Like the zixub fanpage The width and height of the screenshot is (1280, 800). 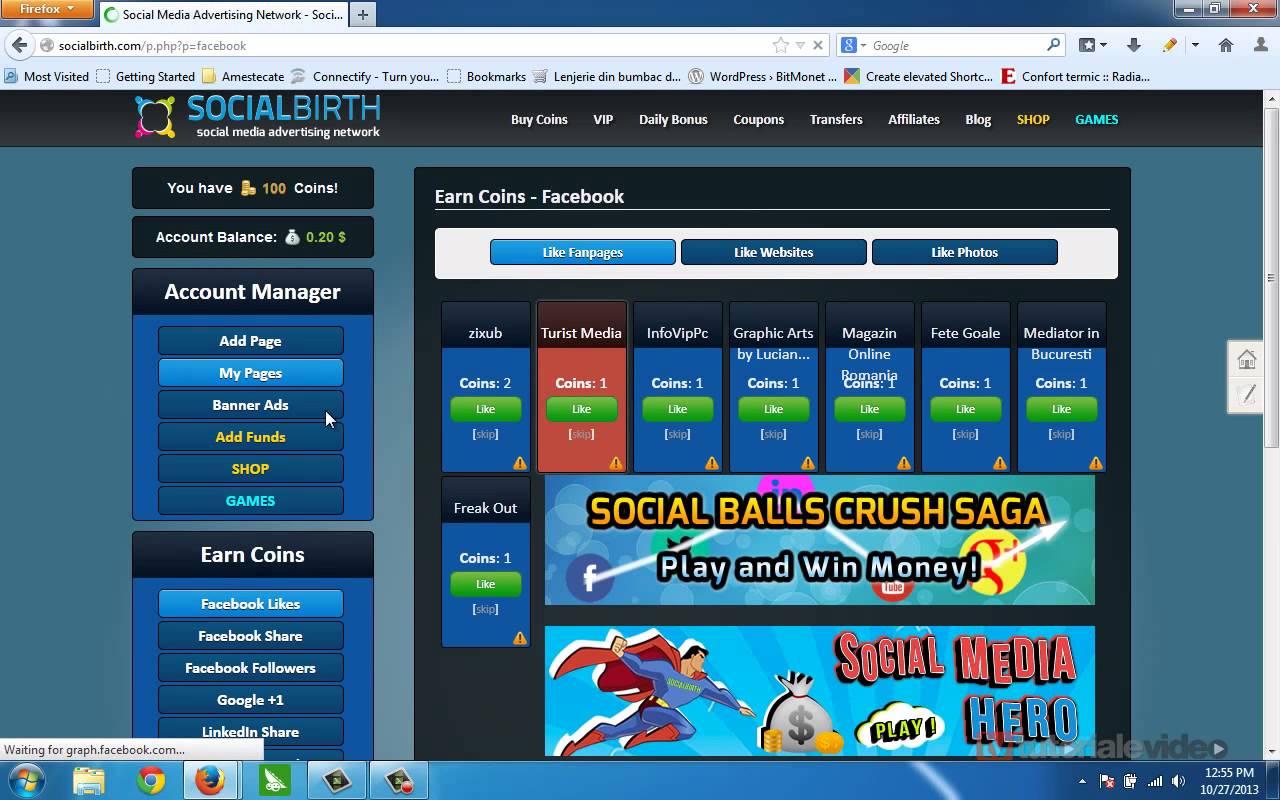tap(485, 409)
